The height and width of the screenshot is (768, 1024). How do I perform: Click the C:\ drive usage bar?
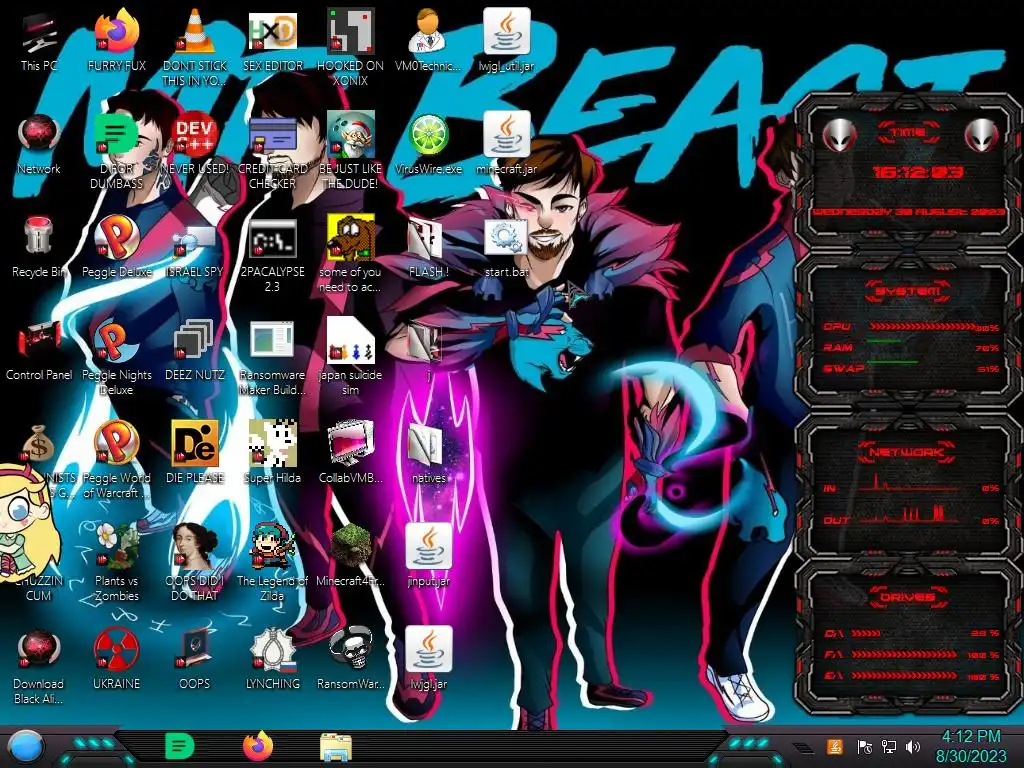click(x=866, y=633)
